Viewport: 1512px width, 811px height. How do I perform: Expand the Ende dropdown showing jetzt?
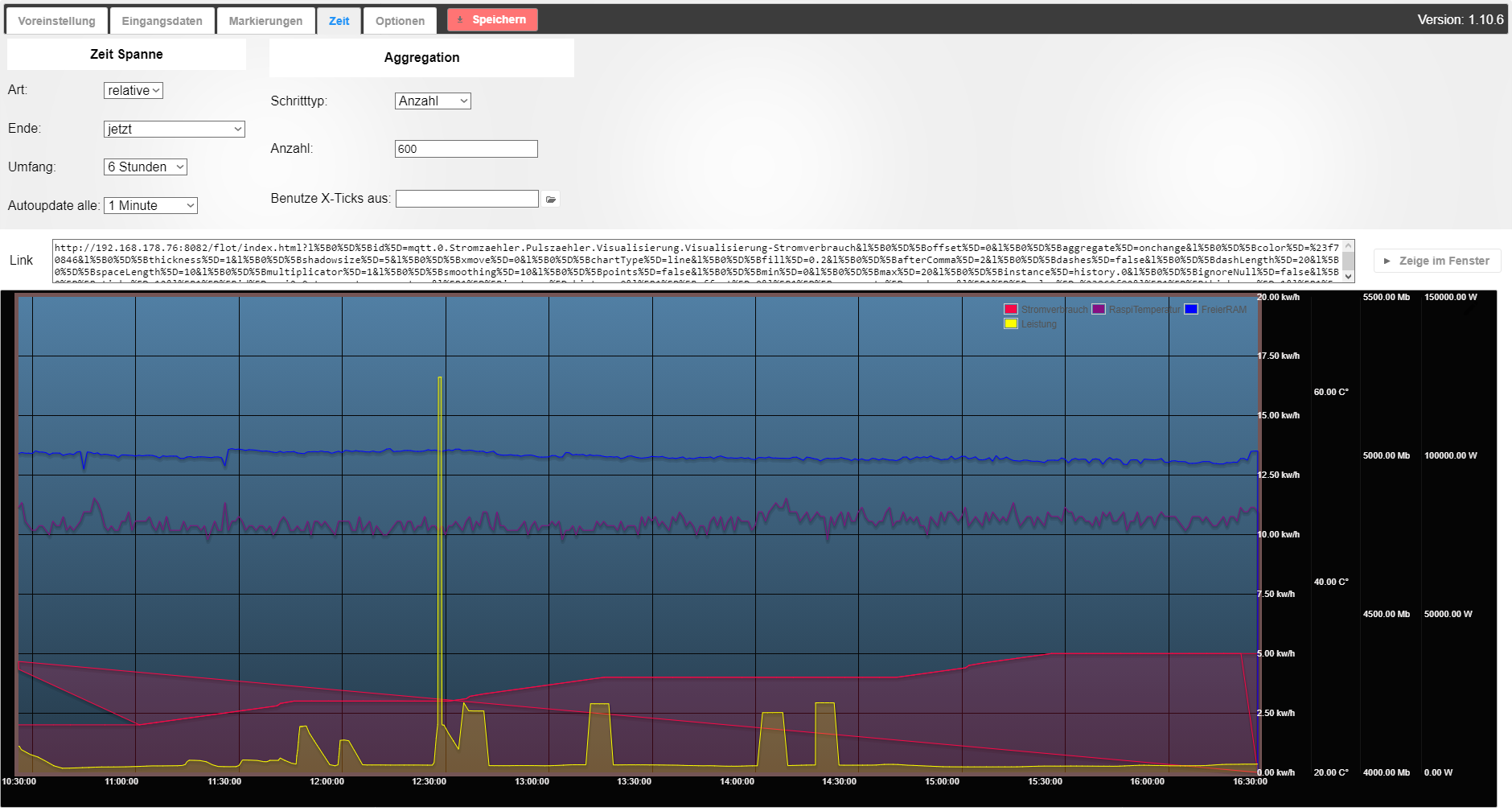coord(175,130)
